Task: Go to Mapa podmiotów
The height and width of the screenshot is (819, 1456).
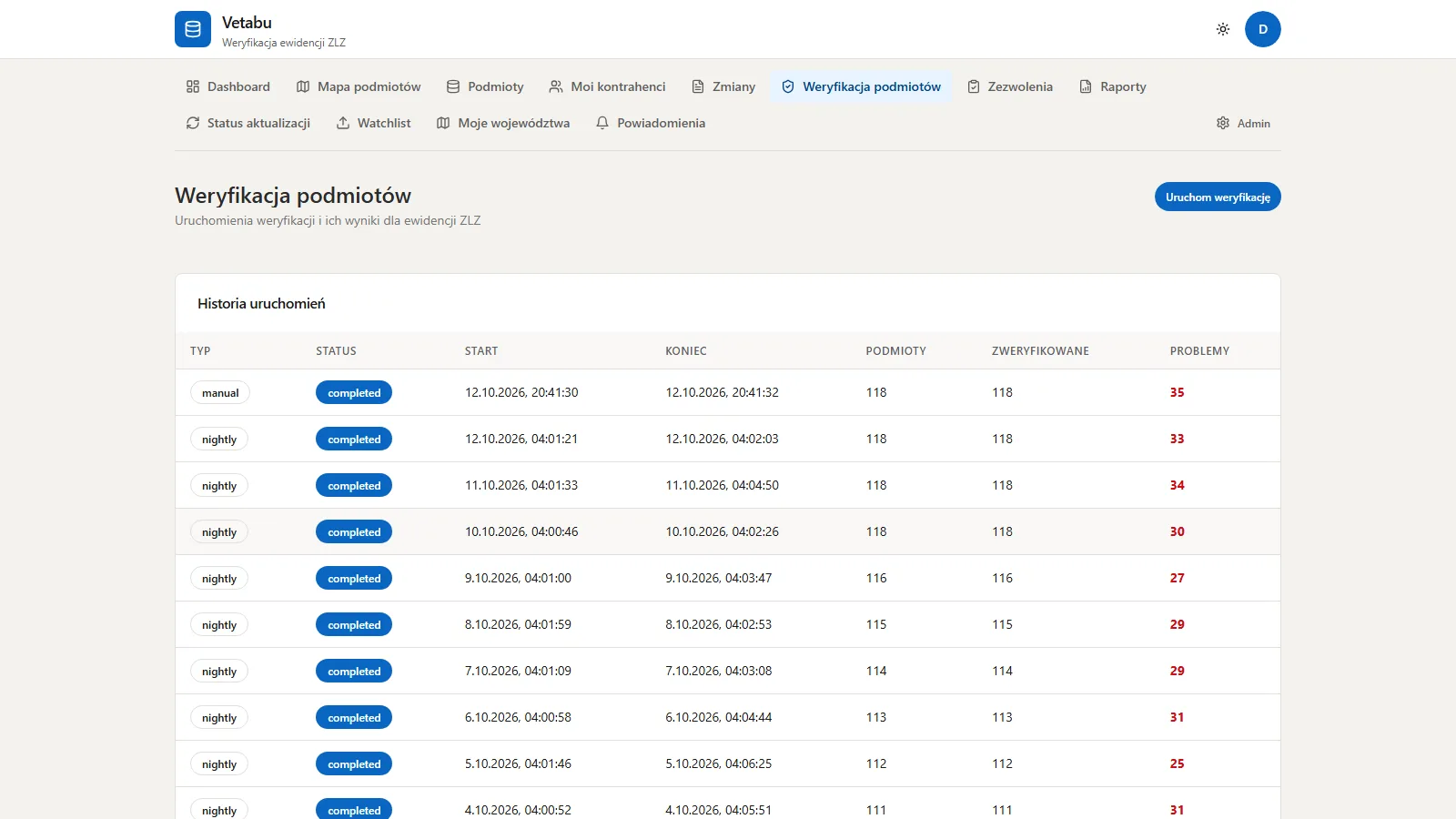Action: point(359,86)
